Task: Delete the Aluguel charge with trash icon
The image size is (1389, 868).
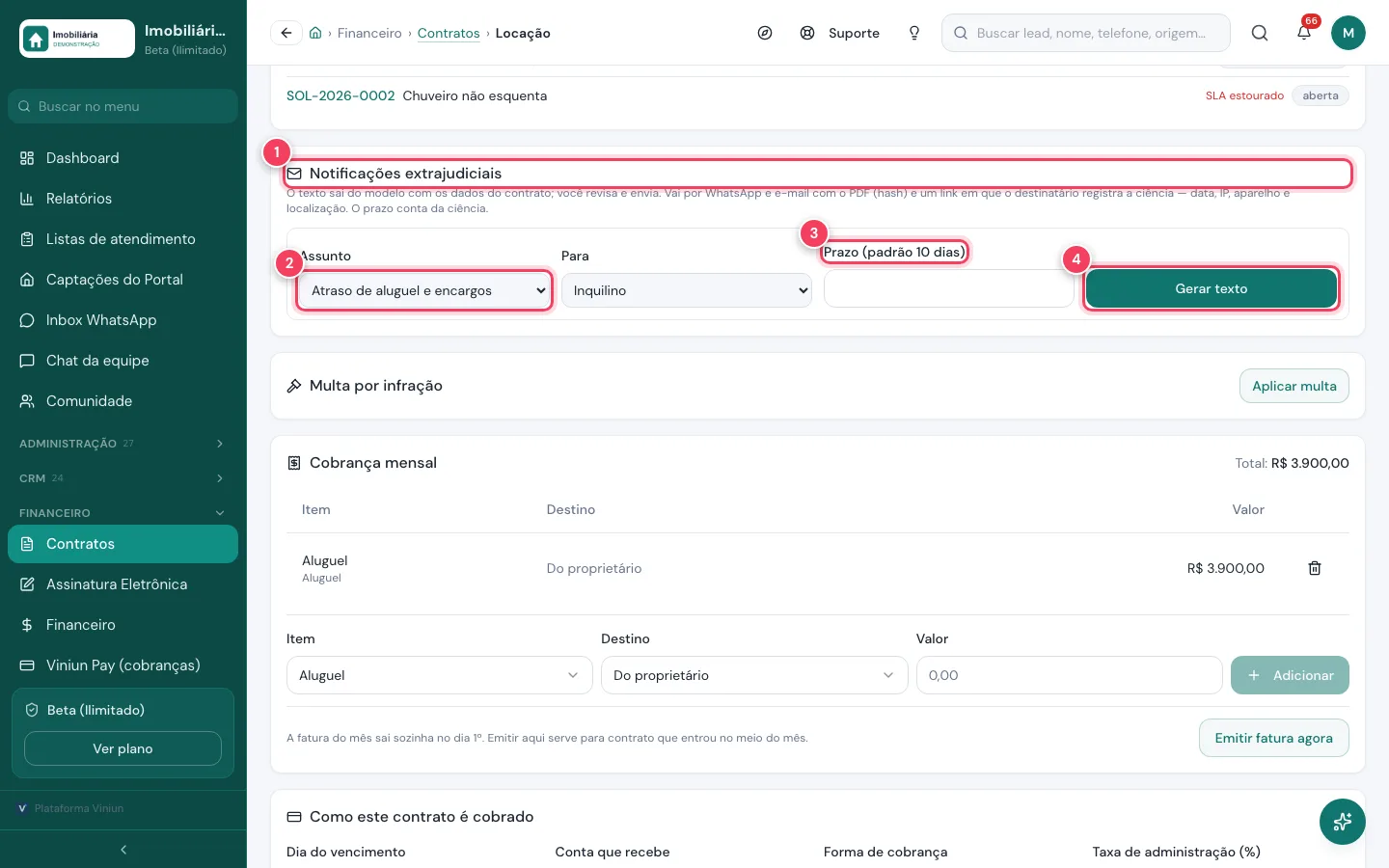Action: (x=1315, y=568)
